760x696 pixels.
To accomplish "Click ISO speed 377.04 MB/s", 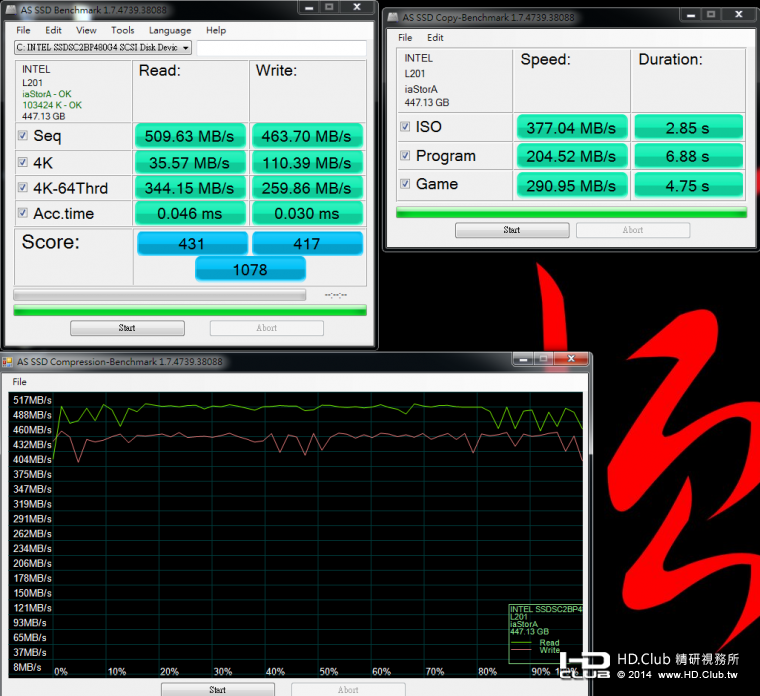I will click(572, 128).
